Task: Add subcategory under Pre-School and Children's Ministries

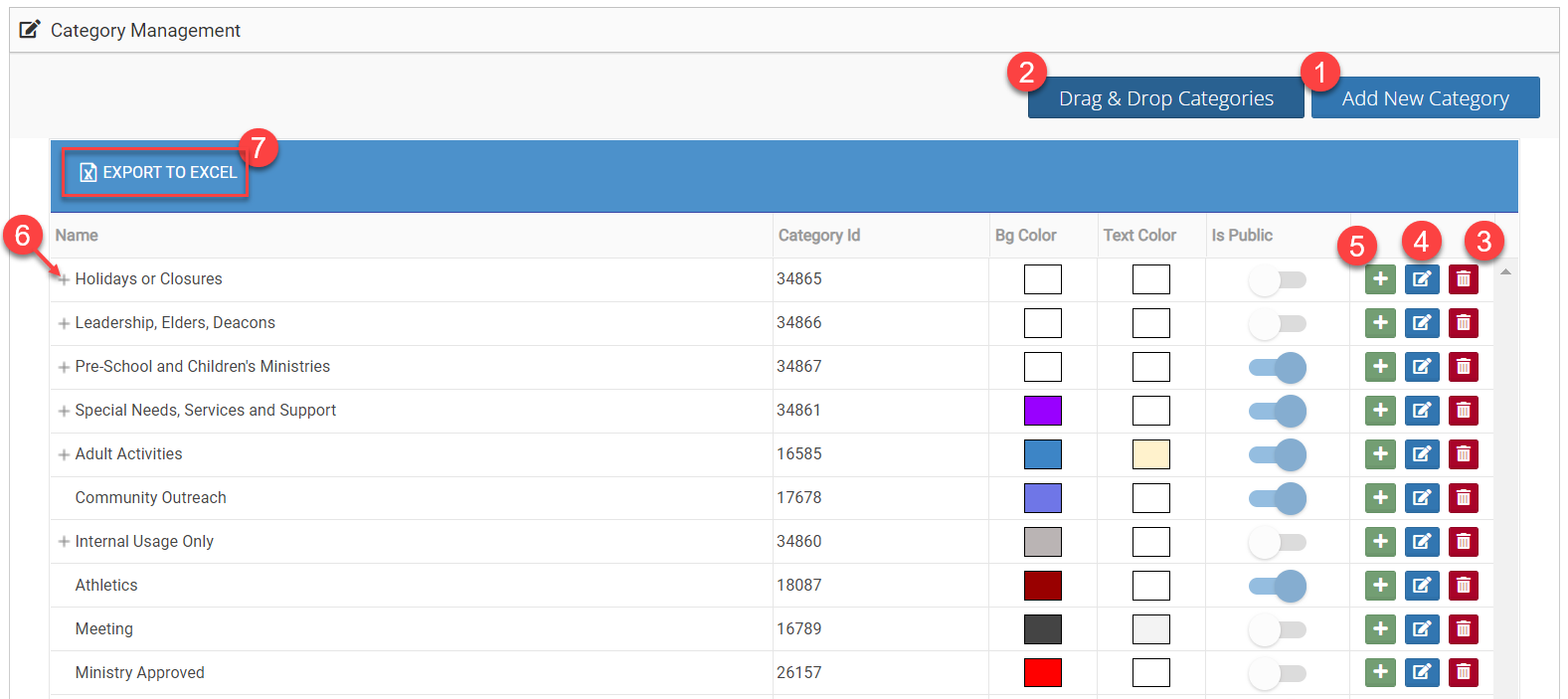Action: click(1380, 367)
